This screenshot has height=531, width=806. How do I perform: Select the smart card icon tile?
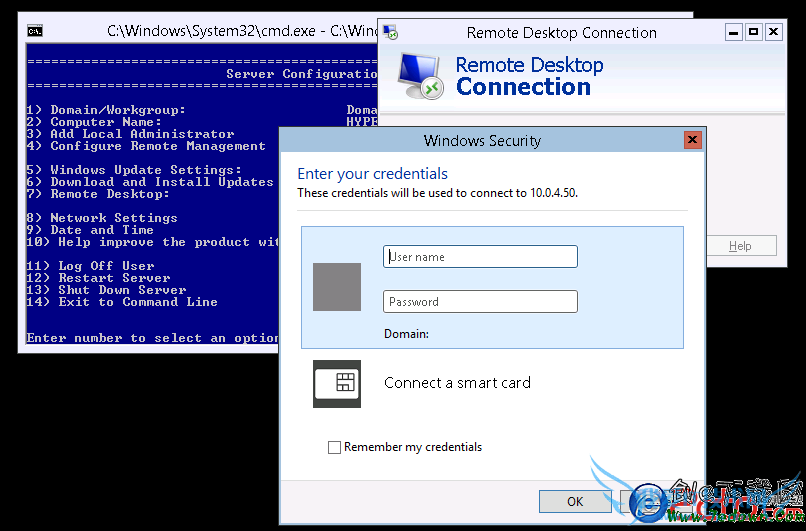pyautogui.click(x=337, y=383)
